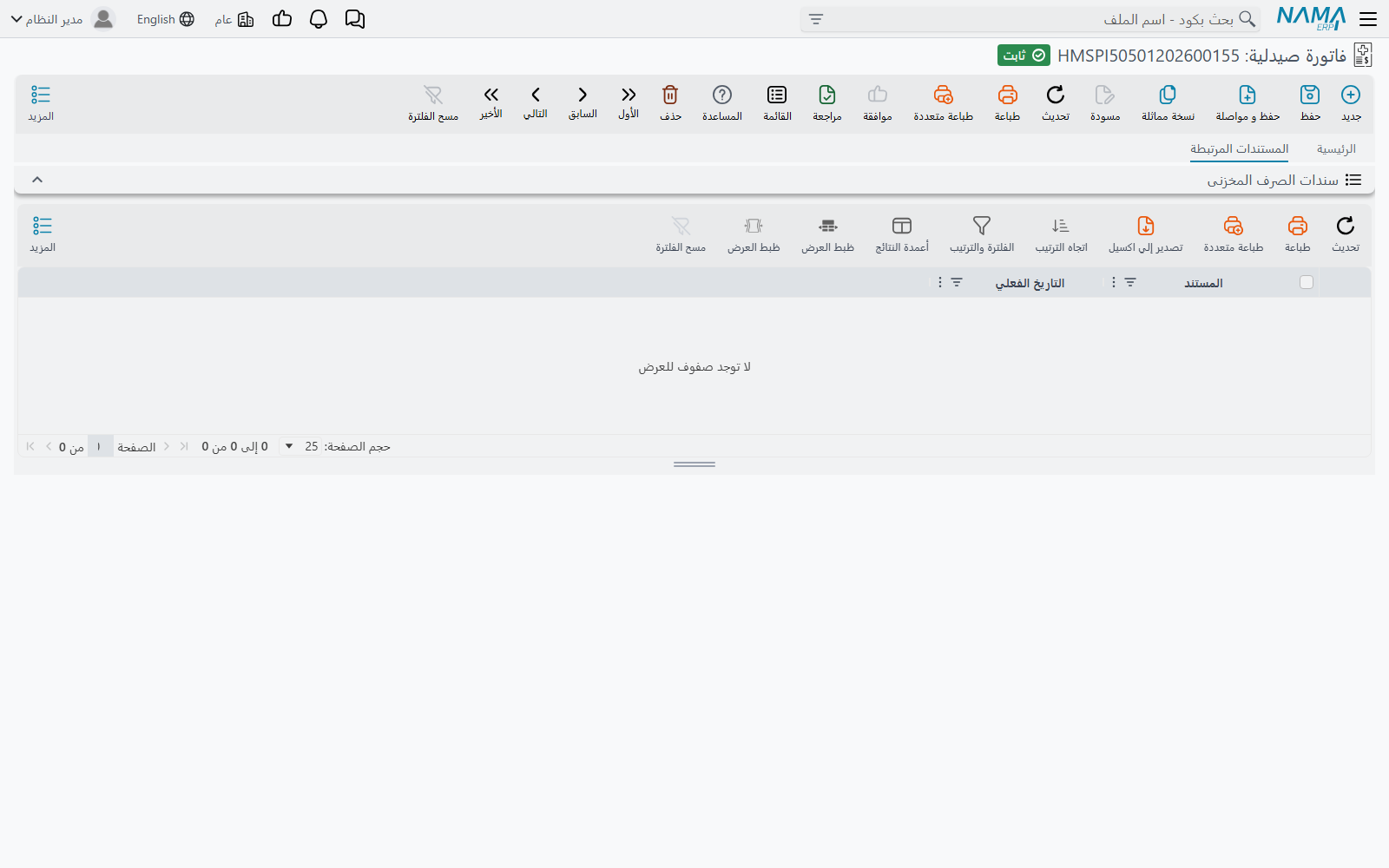This screenshot has width=1389, height=868.
Task: Open أعمدة النتائج (result columns) chooser
Action: point(902,226)
